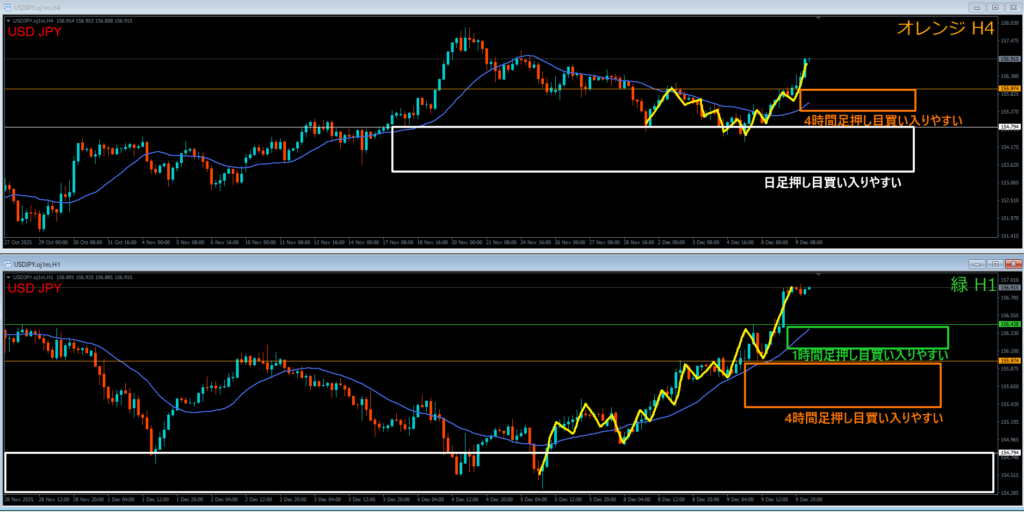Screen dimensions: 1024x512
Task: Click the white 154.794 price tag in H1 chart
Action: click(x=1010, y=453)
